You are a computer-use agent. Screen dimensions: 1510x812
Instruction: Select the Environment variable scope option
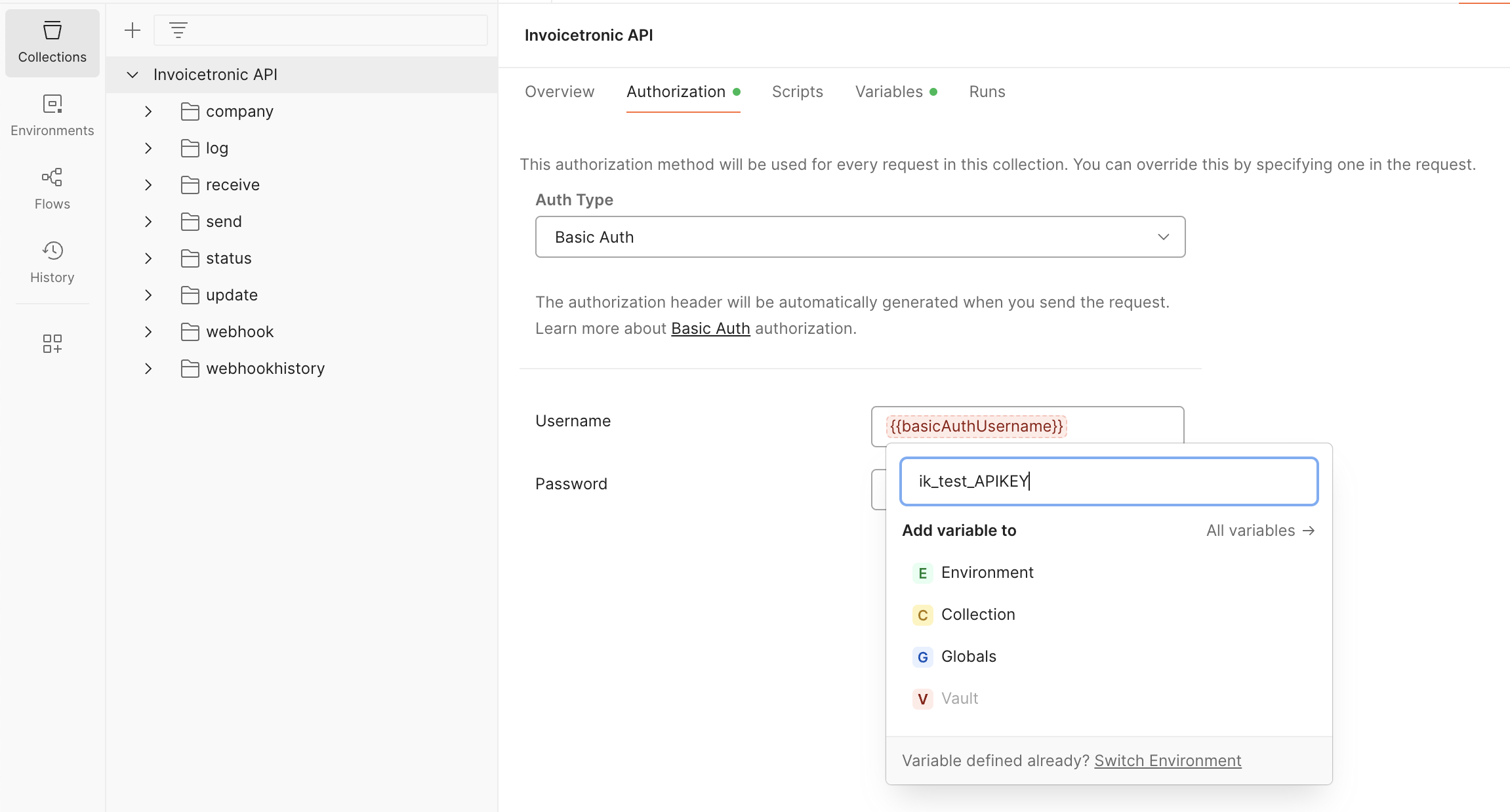pyautogui.click(x=987, y=573)
